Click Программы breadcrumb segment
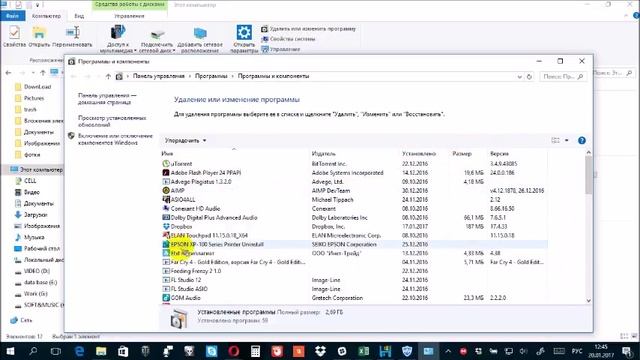 (x=211, y=76)
